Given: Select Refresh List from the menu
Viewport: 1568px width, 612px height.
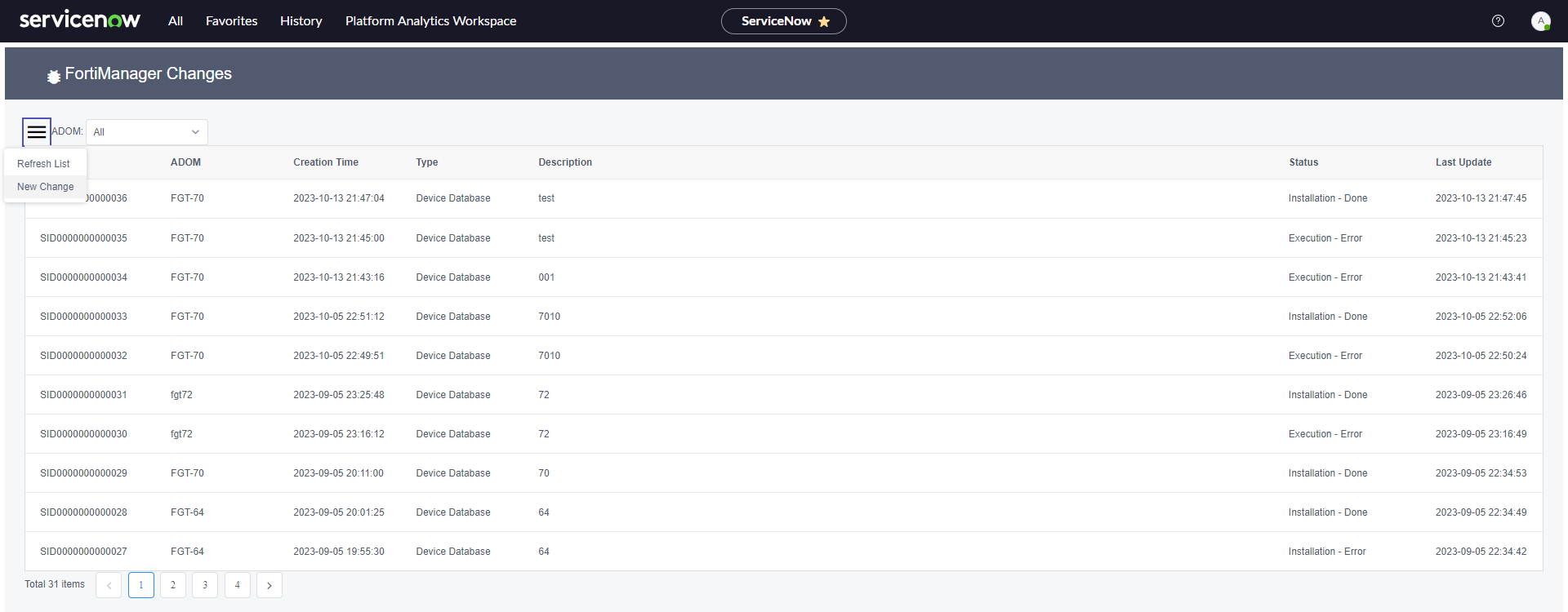Looking at the screenshot, I should tap(45, 164).
